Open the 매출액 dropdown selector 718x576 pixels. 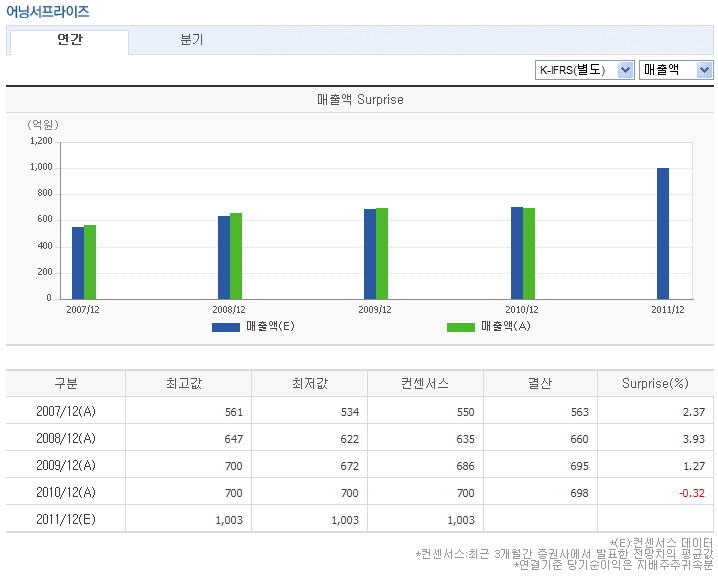pyautogui.click(x=676, y=69)
